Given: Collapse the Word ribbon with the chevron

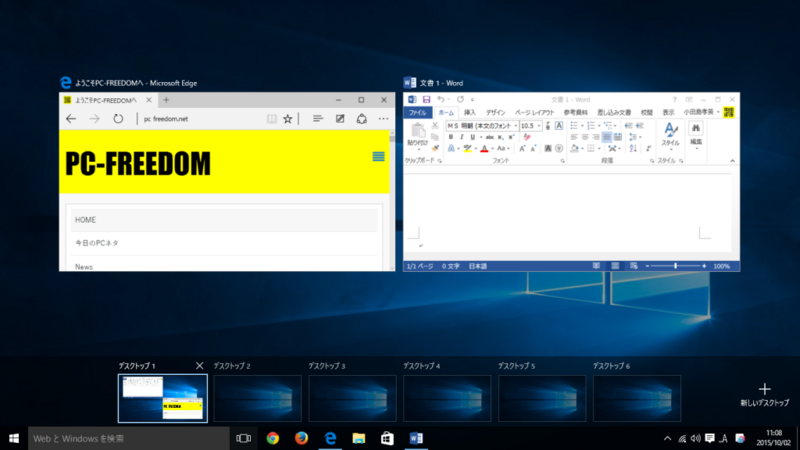Looking at the screenshot, I should 732,161.
